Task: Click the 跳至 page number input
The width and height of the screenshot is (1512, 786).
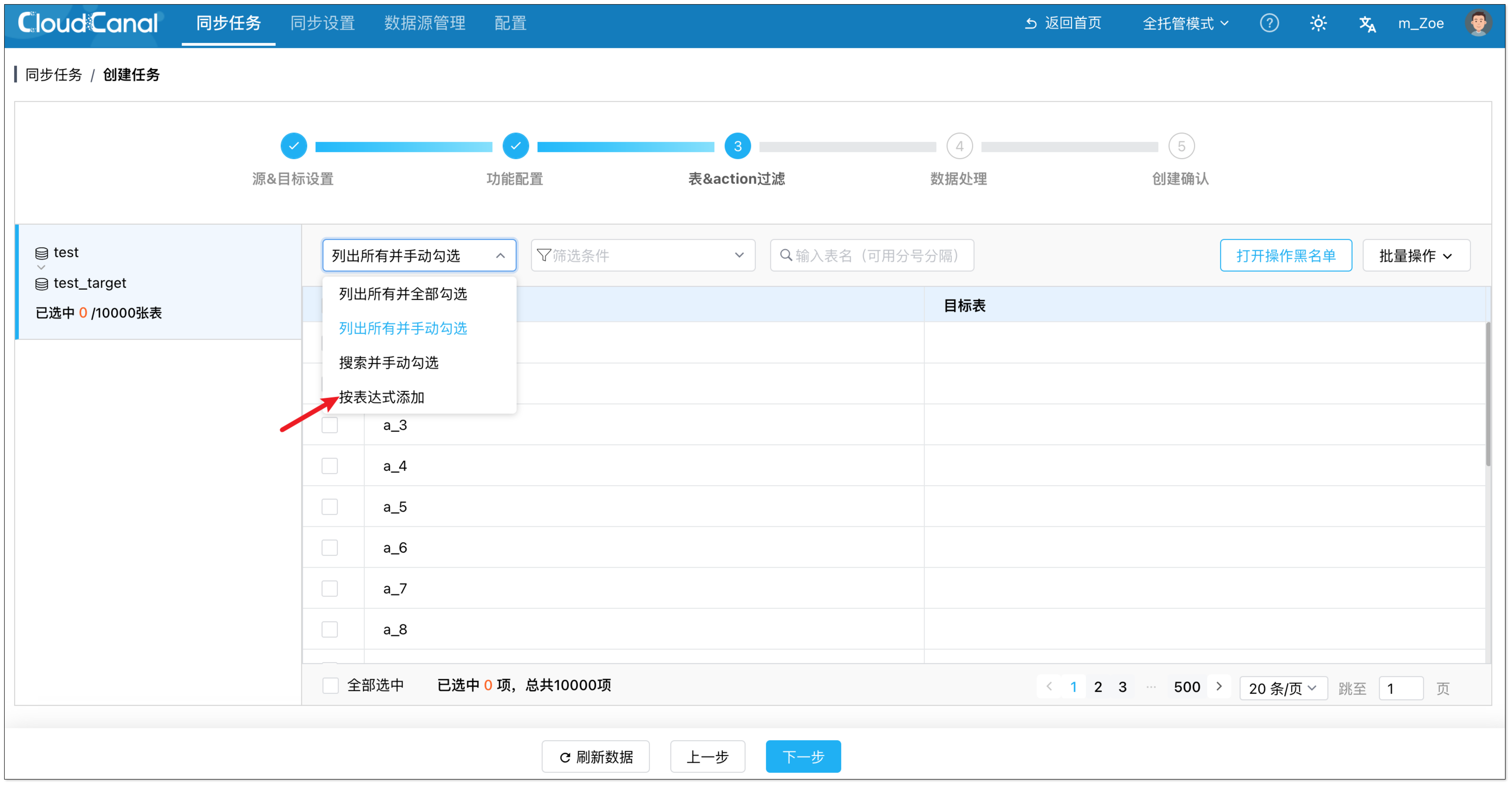Action: click(1401, 688)
